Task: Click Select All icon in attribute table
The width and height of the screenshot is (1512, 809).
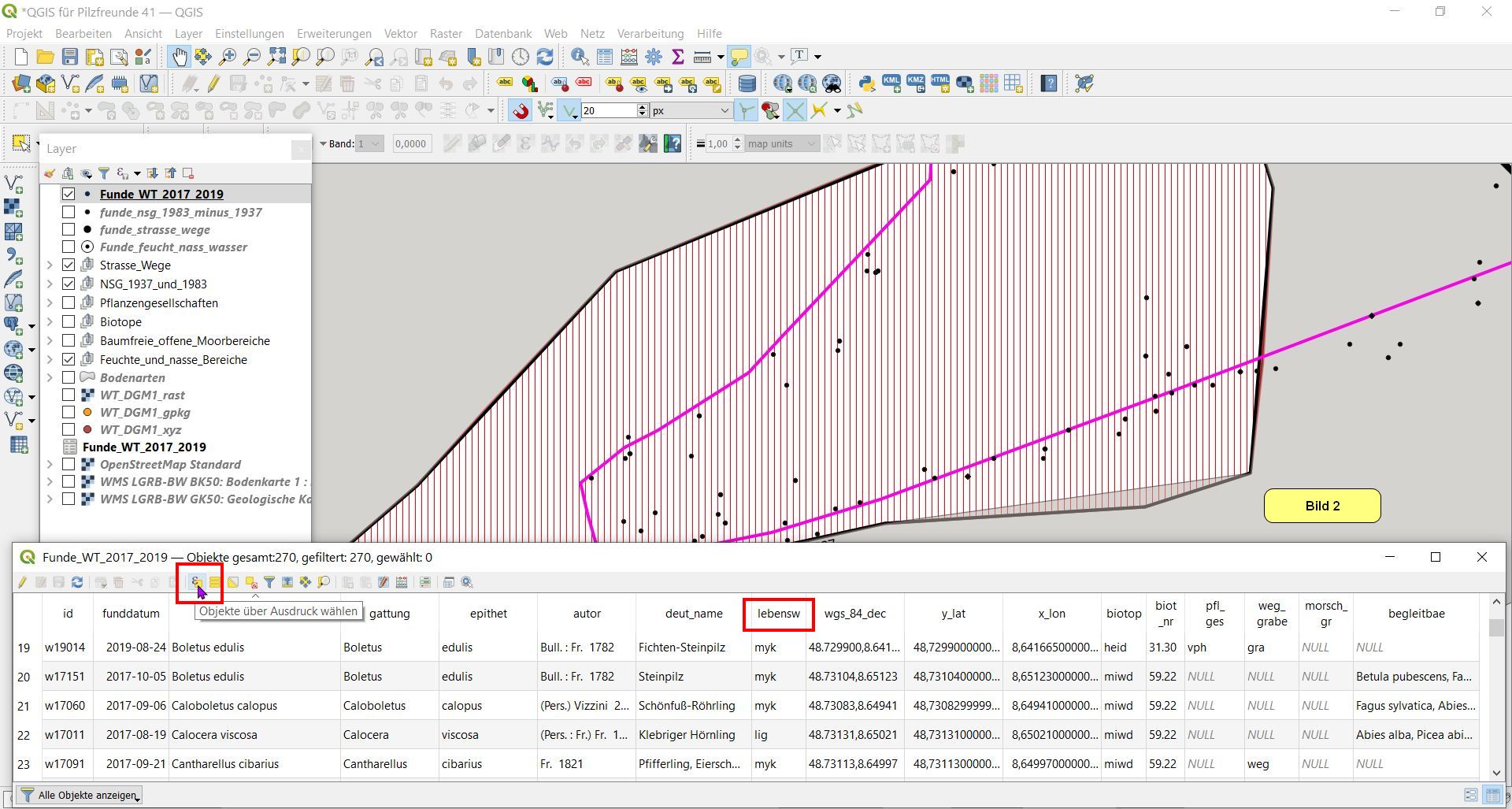Action: pyautogui.click(x=215, y=583)
